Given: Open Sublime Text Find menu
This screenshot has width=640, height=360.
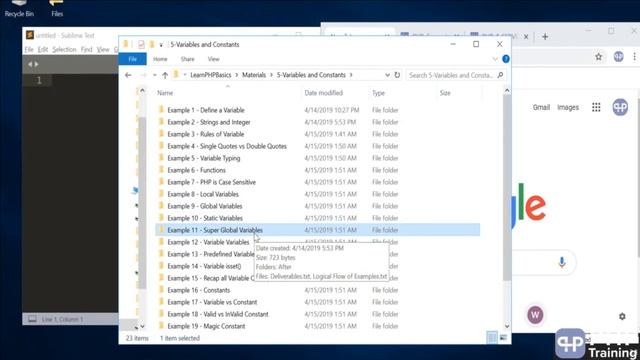Looking at the screenshot, I should pyautogui.click(x=87, y=49).
